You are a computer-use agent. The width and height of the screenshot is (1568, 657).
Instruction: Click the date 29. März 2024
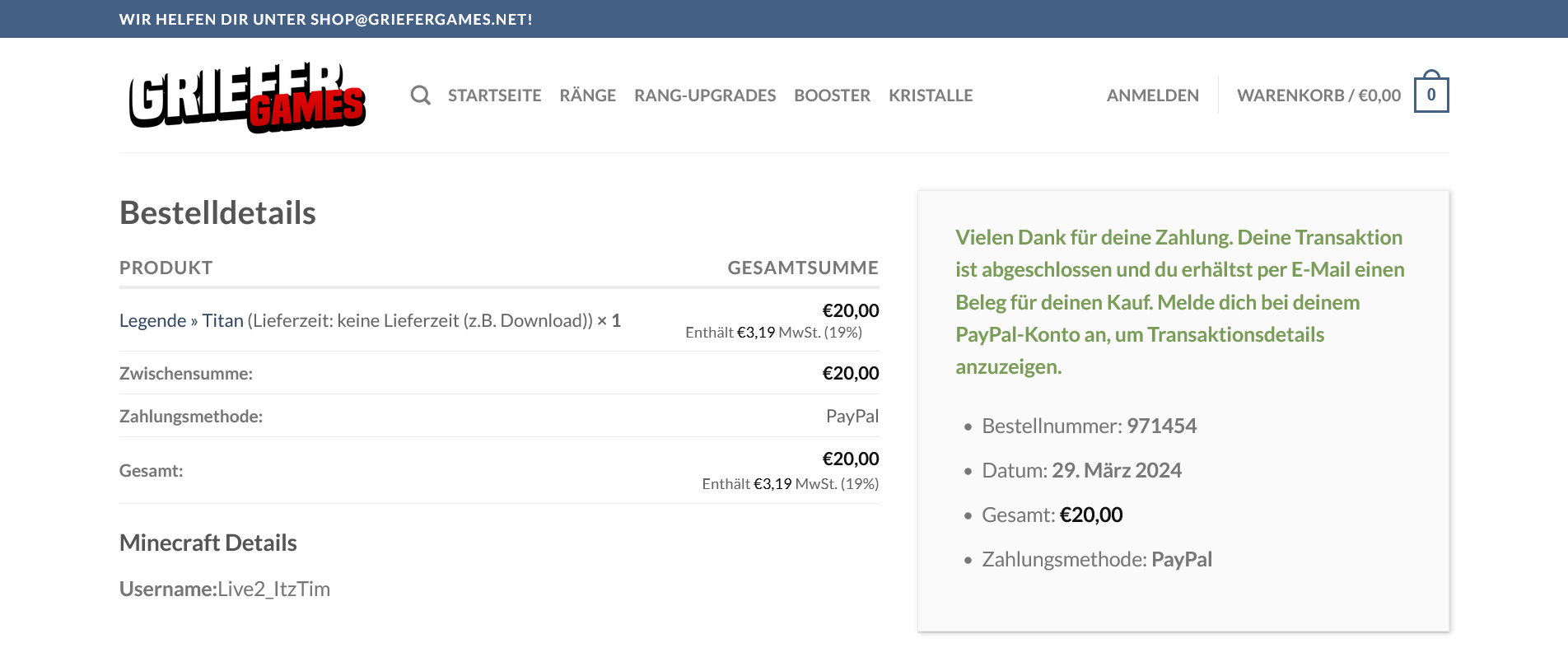tap(1116, 470)
